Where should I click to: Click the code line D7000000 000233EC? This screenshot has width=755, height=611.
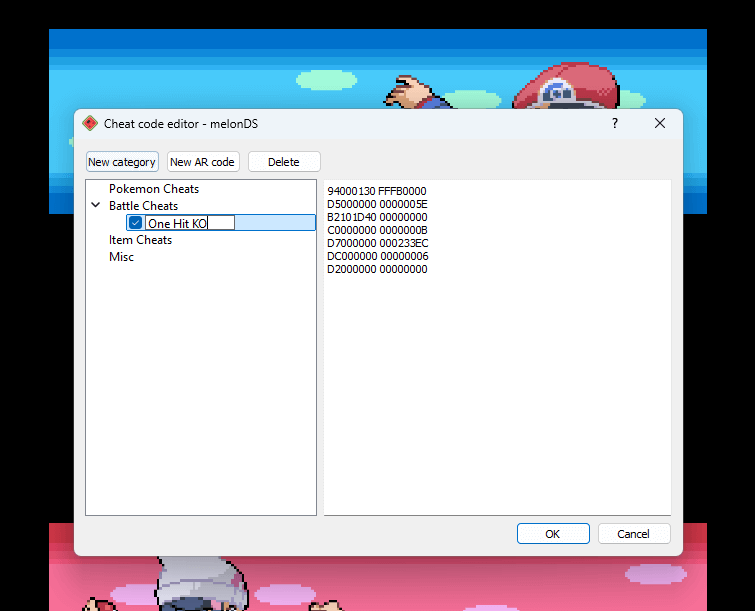point(377,243)
